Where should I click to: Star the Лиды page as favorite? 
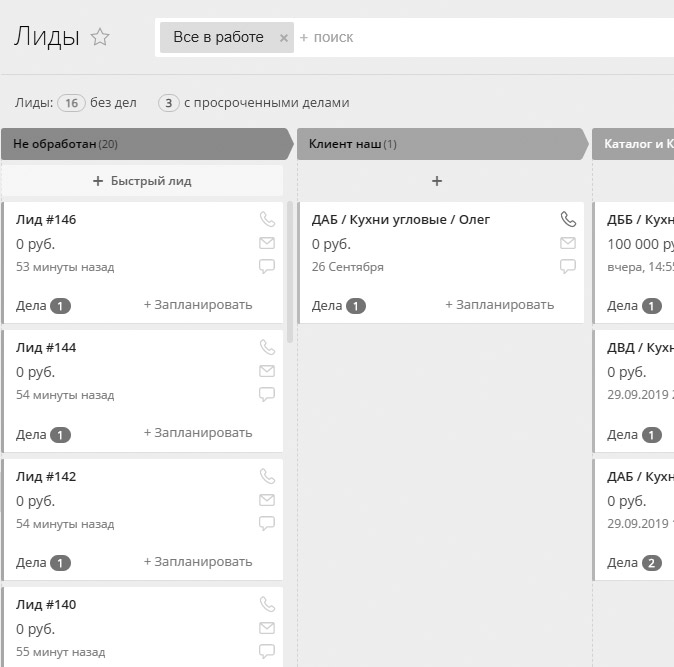pos(100,38)
